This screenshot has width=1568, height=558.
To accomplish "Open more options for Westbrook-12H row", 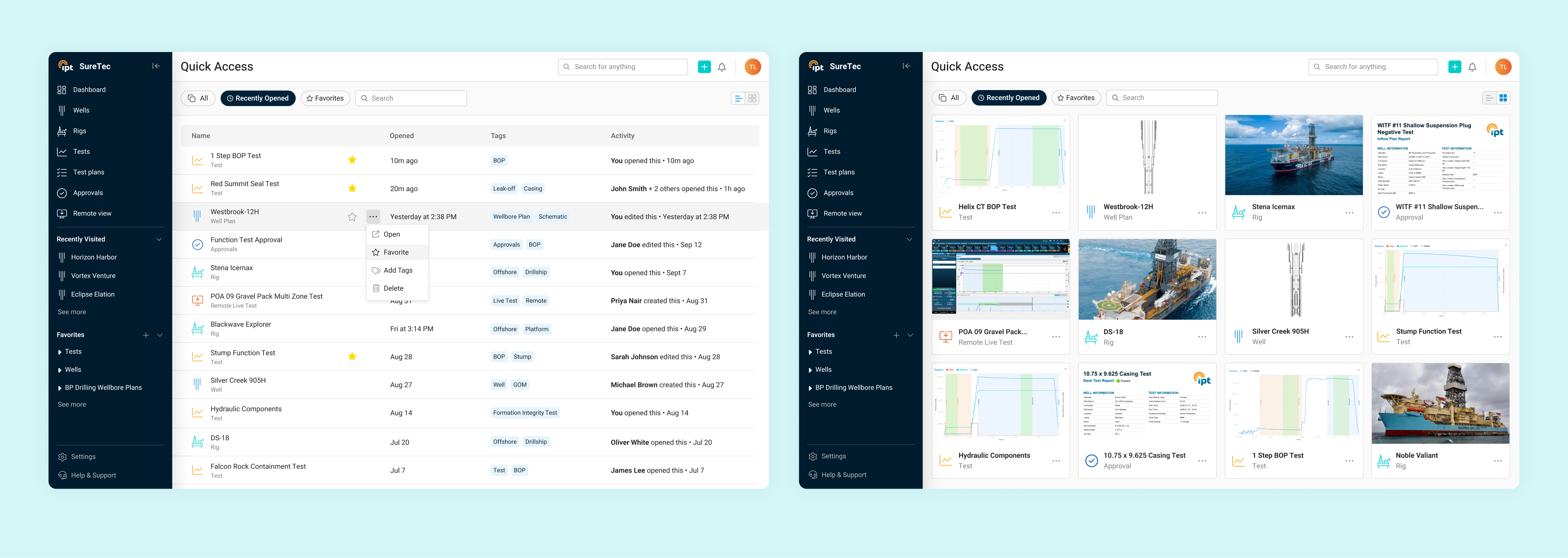I will point(373,216).
